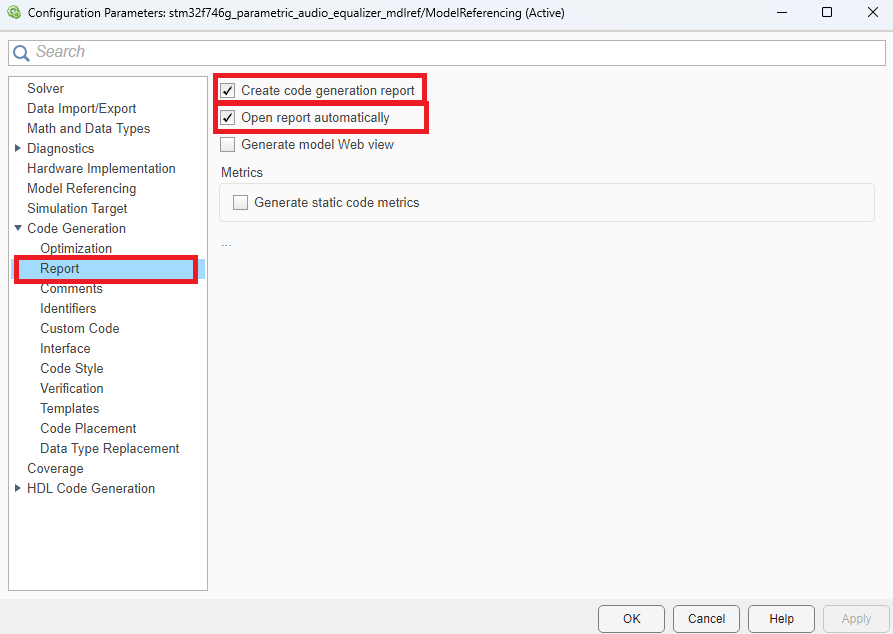Disable Create code generation report
This screenshot has height=634, width=893.
click(227, 90)
